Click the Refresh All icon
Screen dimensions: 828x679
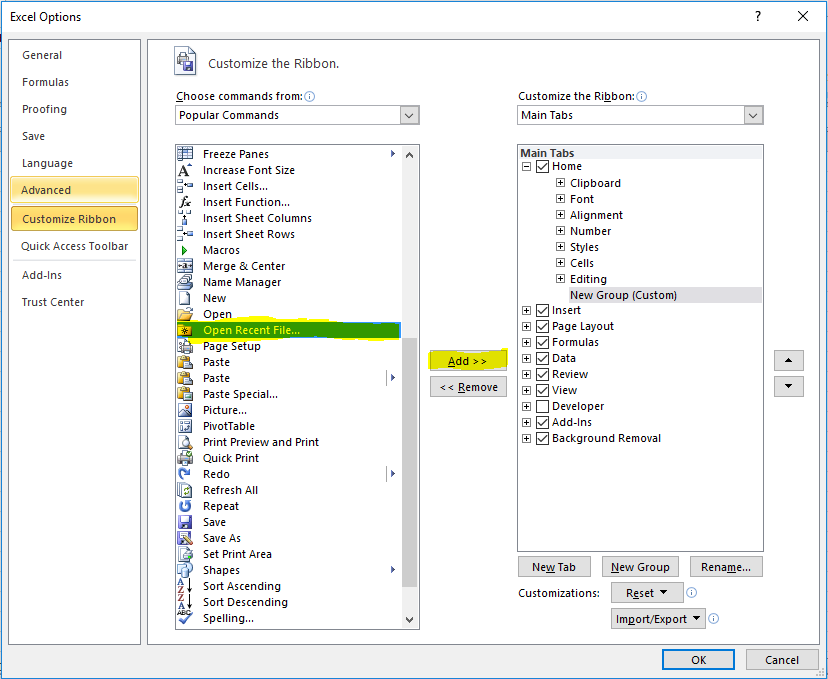click(185, 490)
